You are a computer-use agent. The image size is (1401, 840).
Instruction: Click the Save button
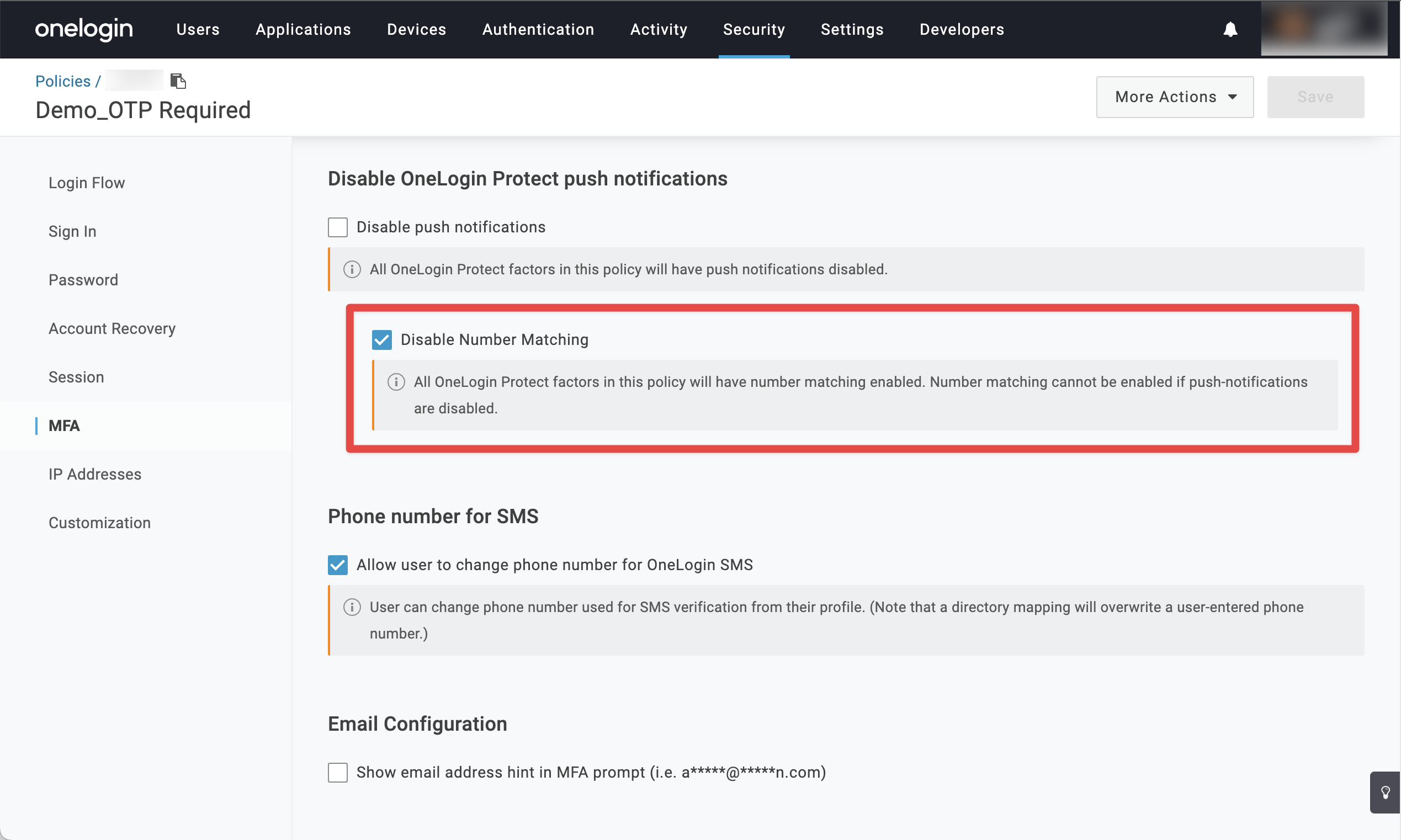coord(1315,97)
